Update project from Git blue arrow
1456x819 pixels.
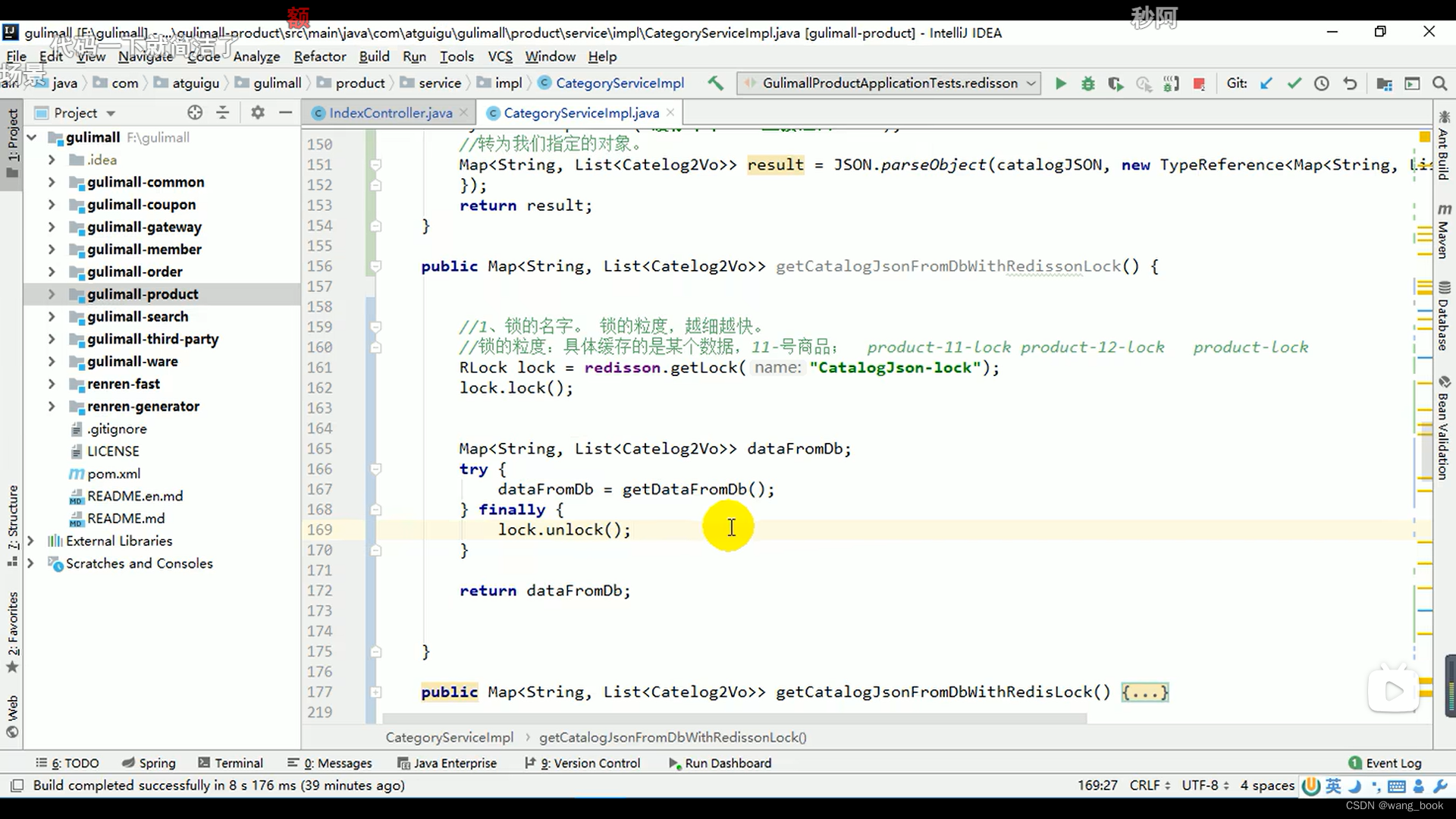pos(1266,83)
